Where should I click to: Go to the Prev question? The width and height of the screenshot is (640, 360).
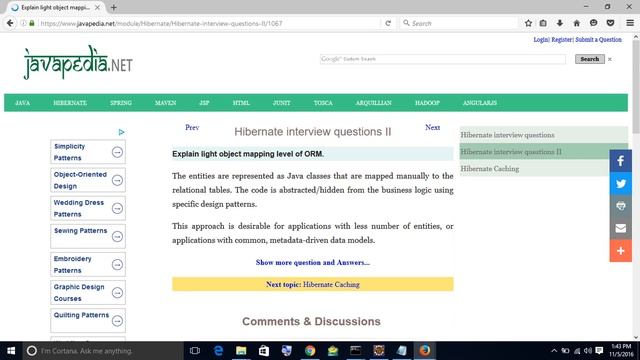click(x=192, y=127)
